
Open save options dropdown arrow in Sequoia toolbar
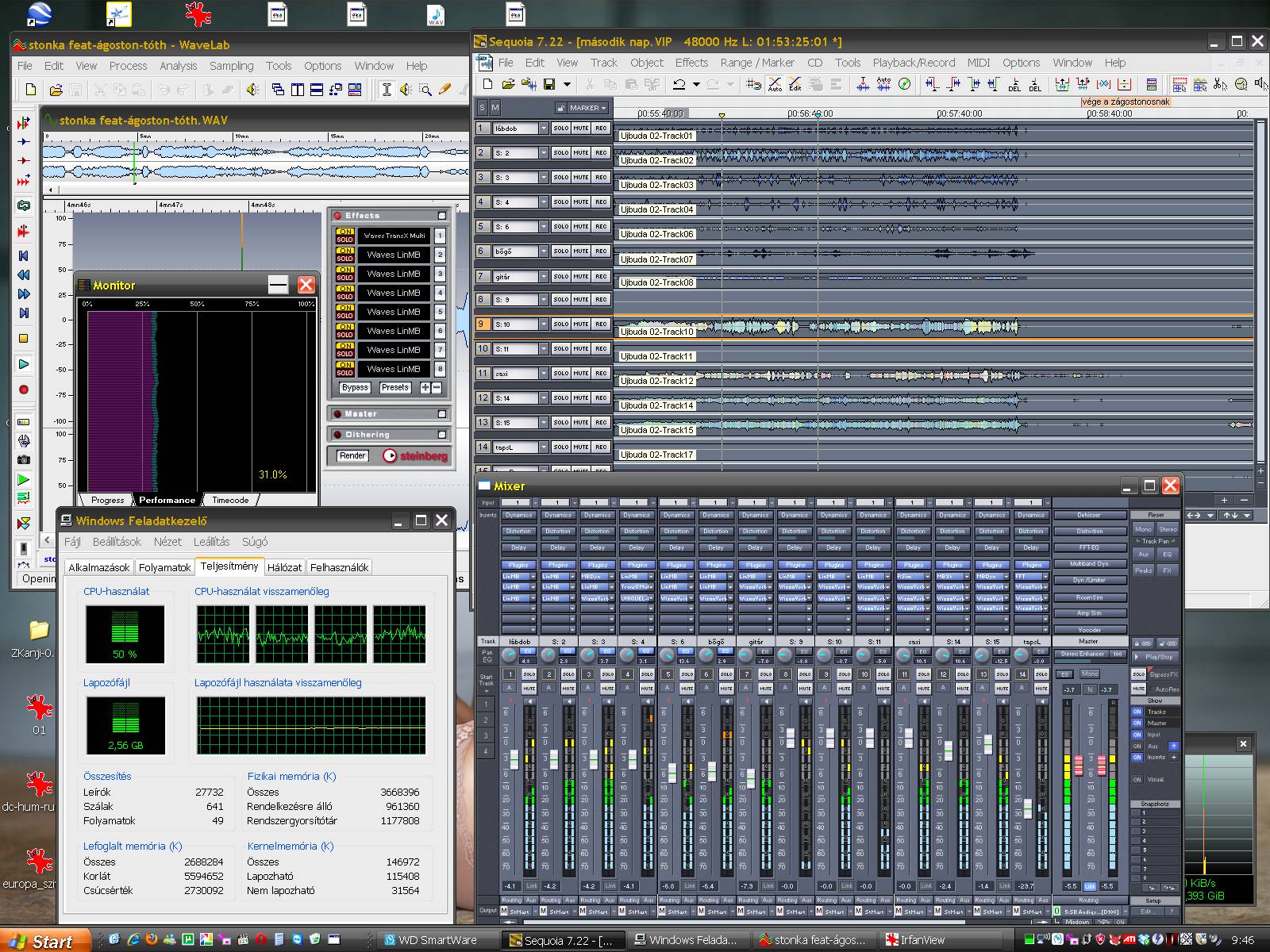click(x=567, y=83)
